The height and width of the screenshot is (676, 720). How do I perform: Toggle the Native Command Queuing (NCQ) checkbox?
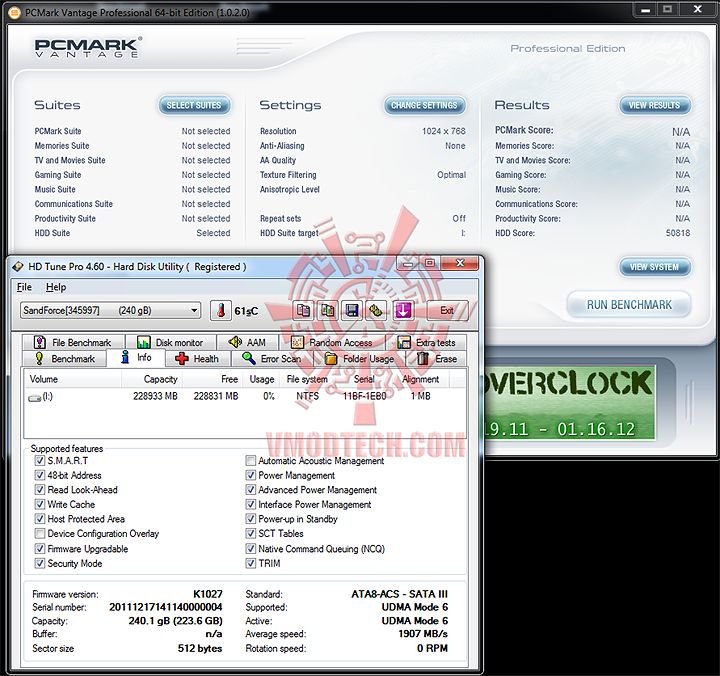[x=251, y=549]
